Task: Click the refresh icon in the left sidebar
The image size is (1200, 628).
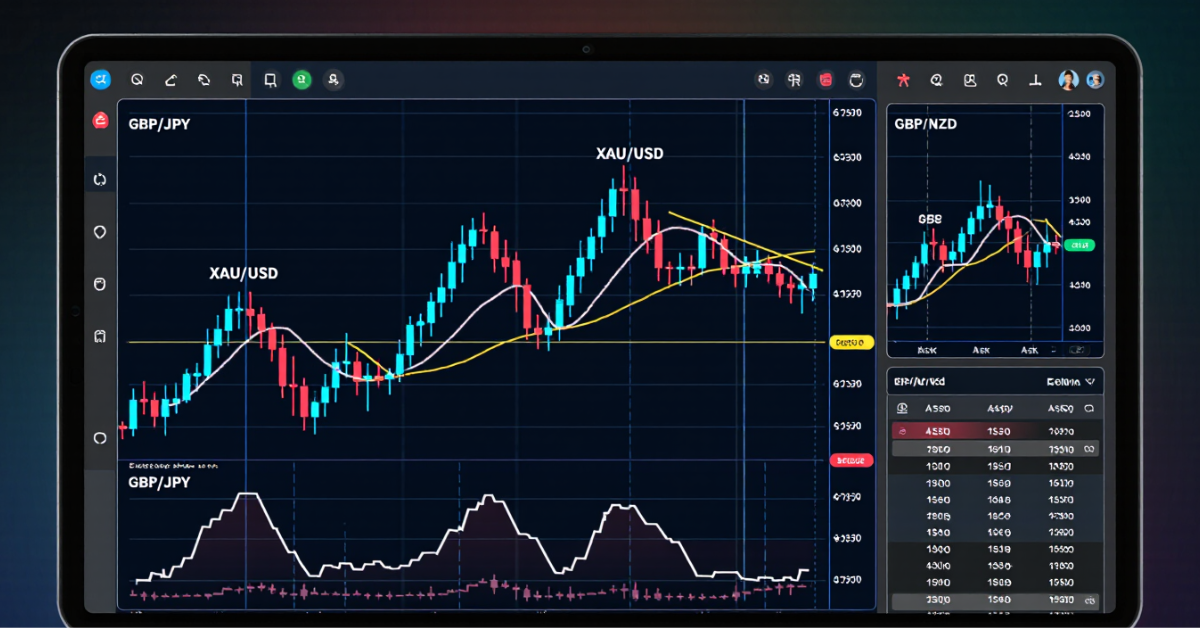Action: (x=100, y=177)
